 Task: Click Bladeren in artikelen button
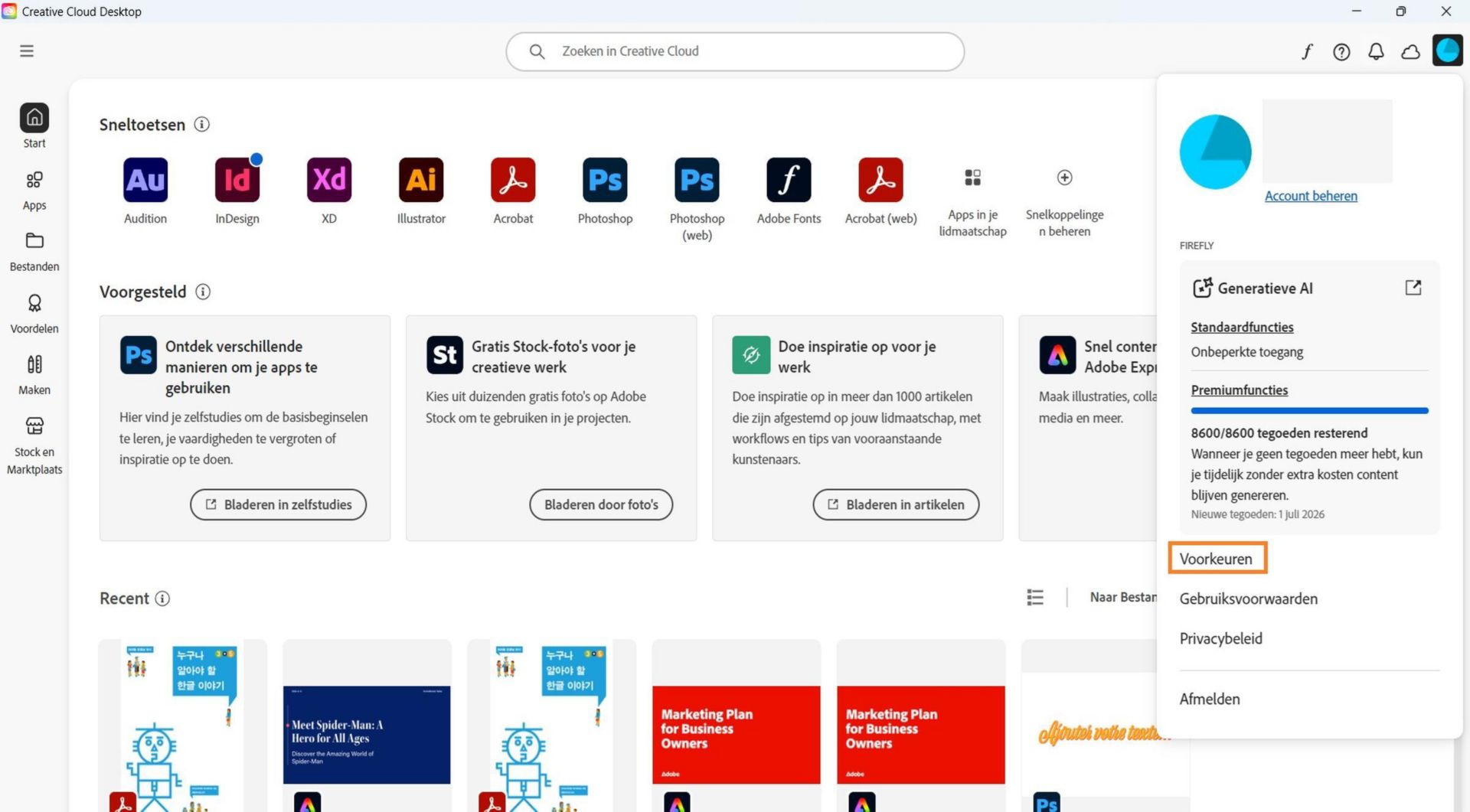pos(896,504)
